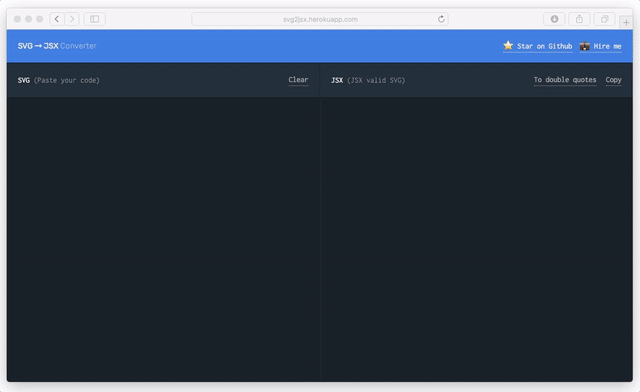Clear the SVG input with Clear
Image resolution: width=640 pixels, height=392 pixels.
[298, 80]
